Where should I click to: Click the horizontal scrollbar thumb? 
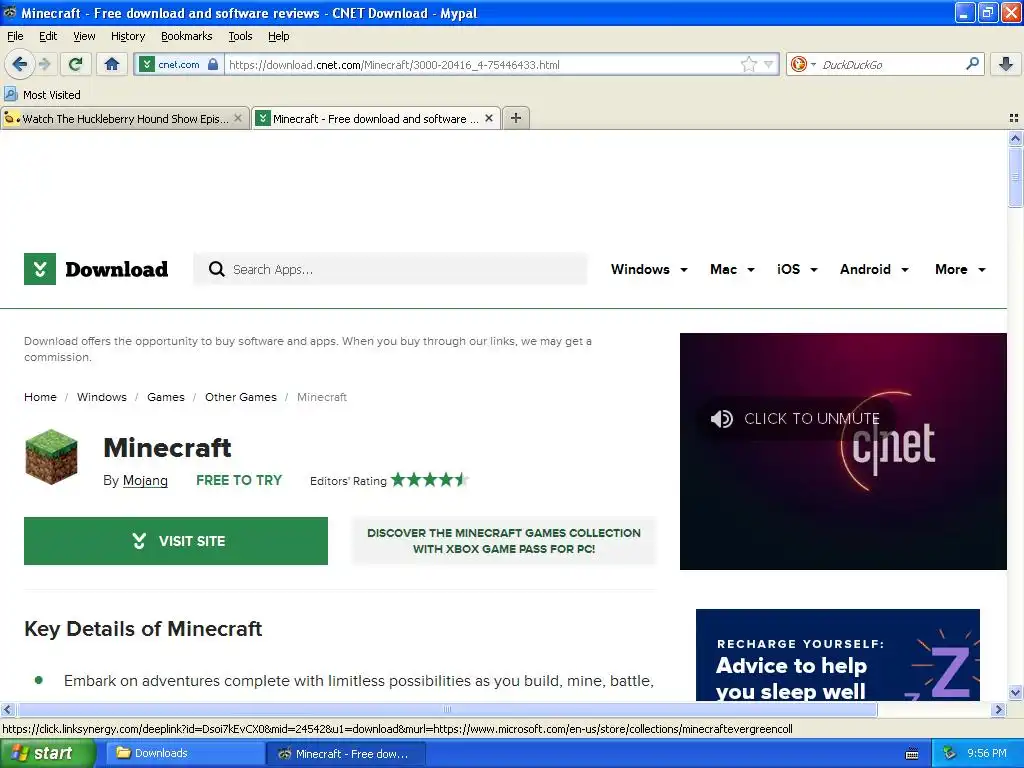(x=447, y=709)
